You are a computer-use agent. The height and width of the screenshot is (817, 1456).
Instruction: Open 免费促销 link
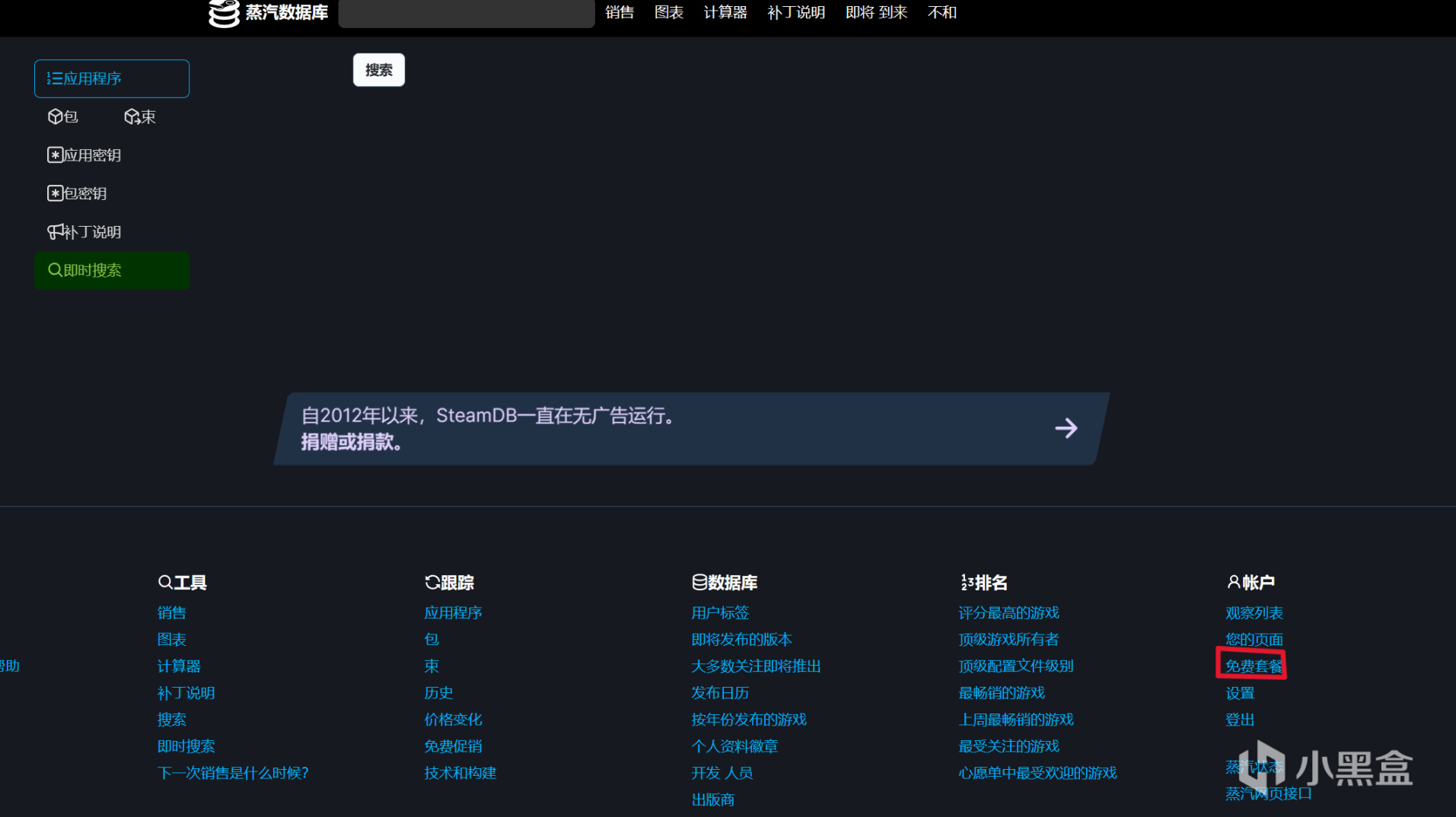point(453,746)
